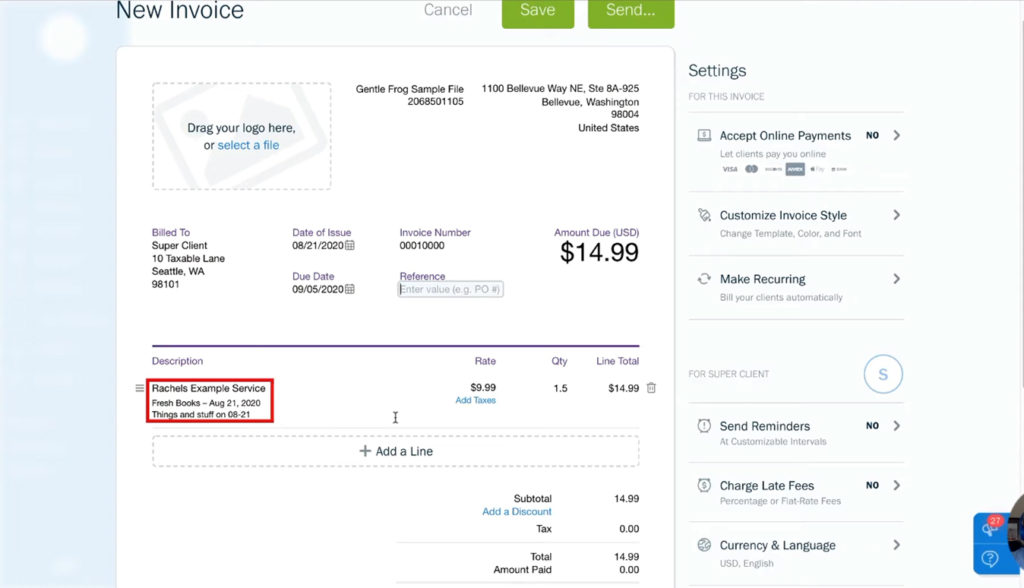Save the new invoice

click(537, 10)
